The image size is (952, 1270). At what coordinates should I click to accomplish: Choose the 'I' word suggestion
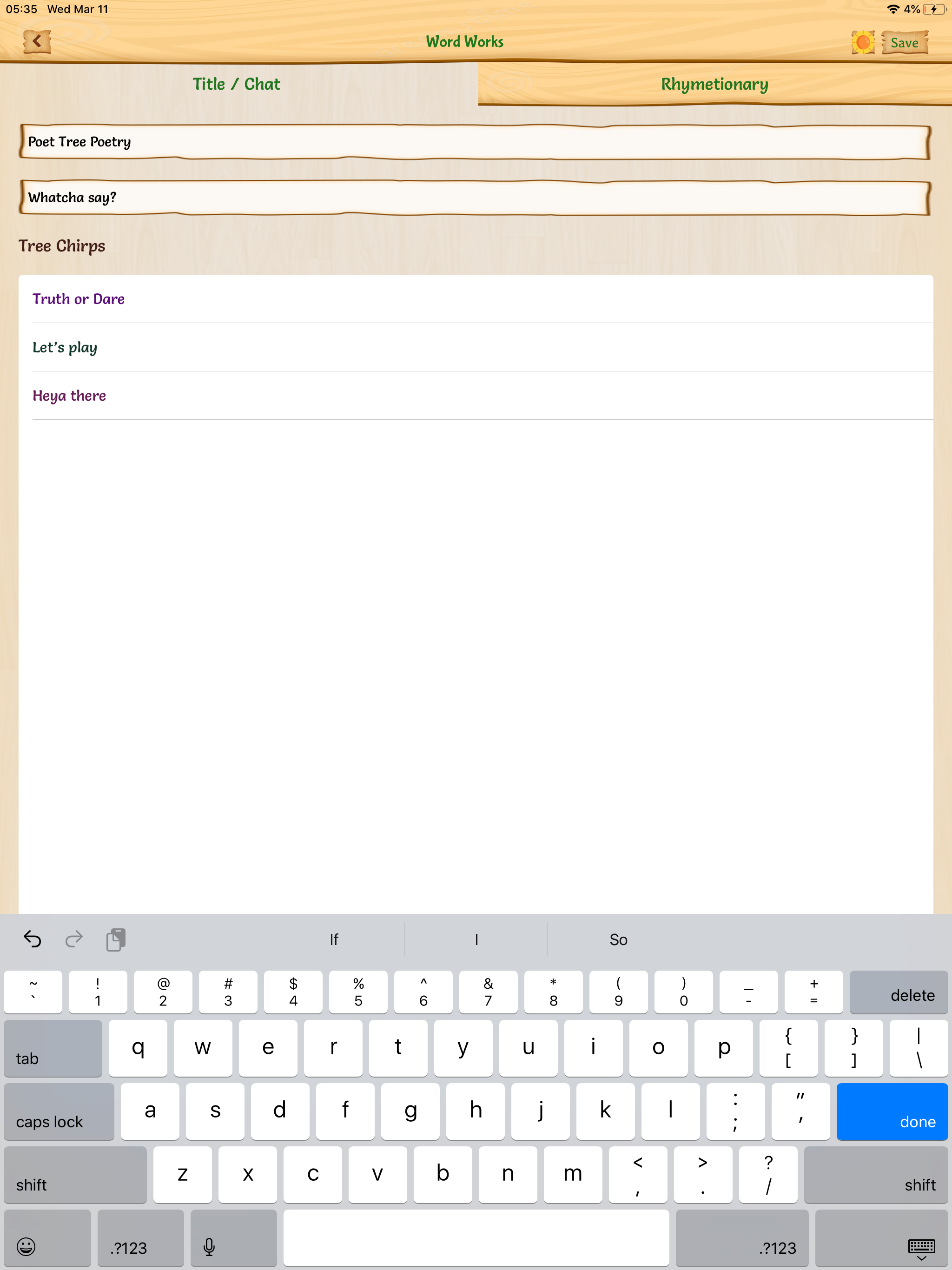click(x=476, y=939)
